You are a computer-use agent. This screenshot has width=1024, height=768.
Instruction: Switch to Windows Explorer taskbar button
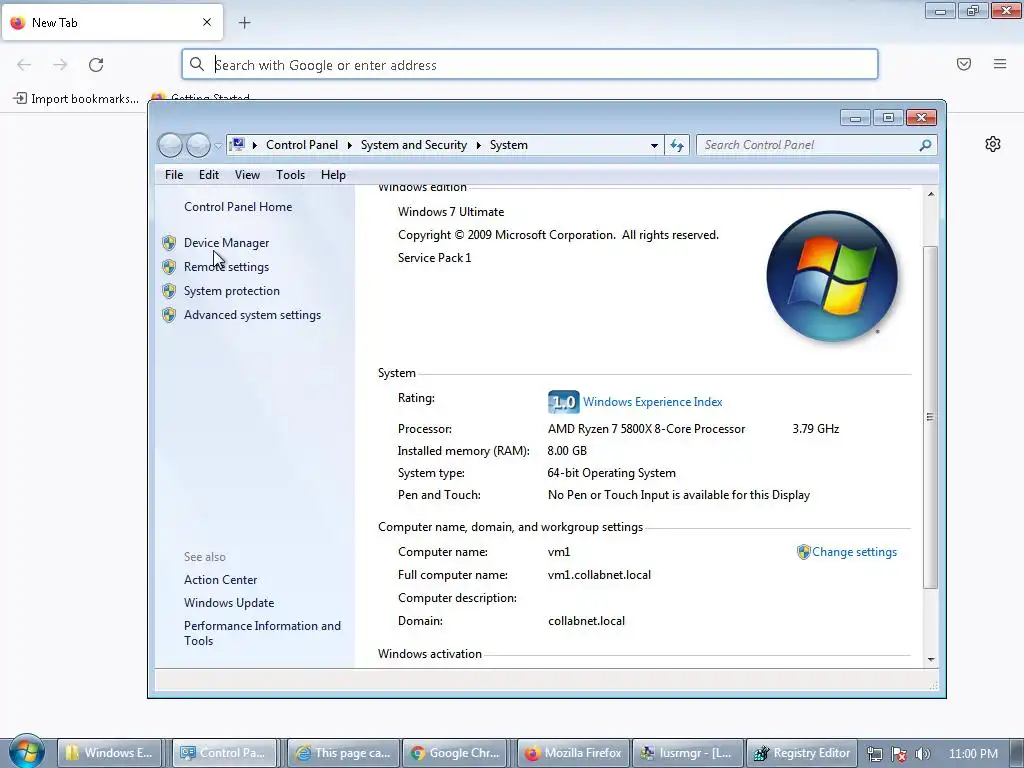[x=110, y=753]
